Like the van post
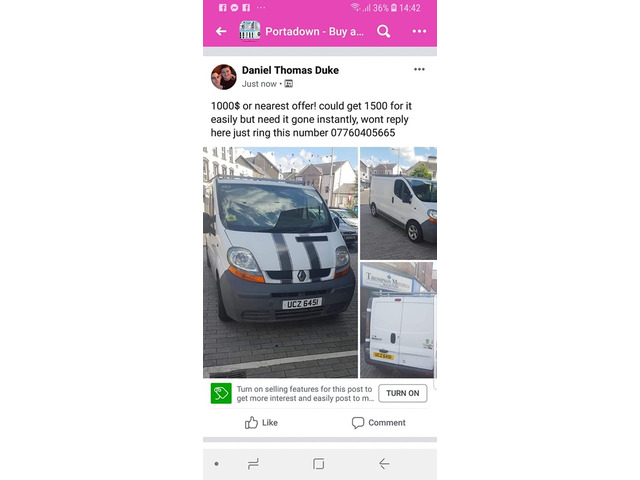This screenshot has height=480, width=640. (x=261, y=423)
